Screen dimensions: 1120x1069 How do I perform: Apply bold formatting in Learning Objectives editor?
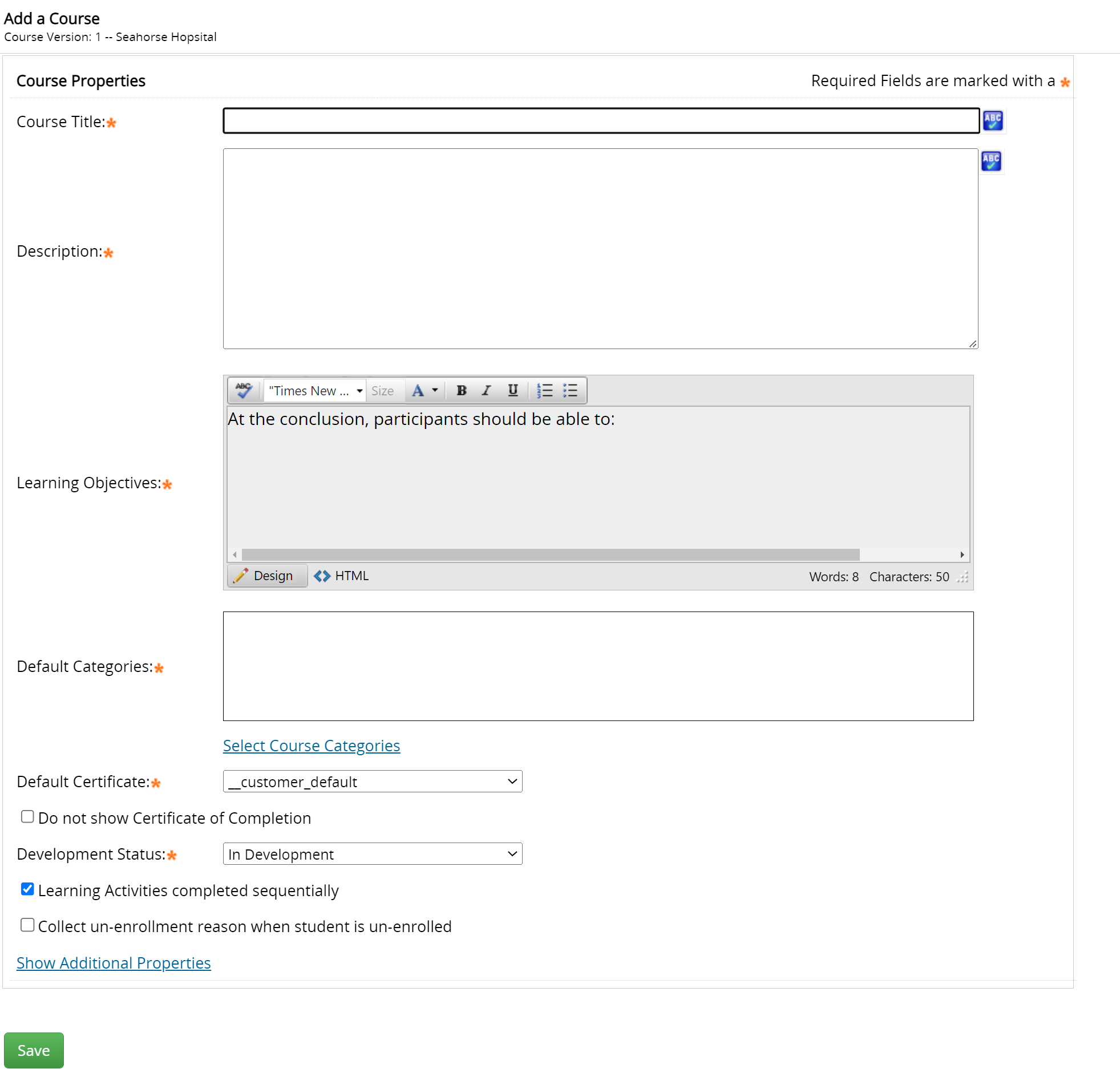(x=460, y=390)
